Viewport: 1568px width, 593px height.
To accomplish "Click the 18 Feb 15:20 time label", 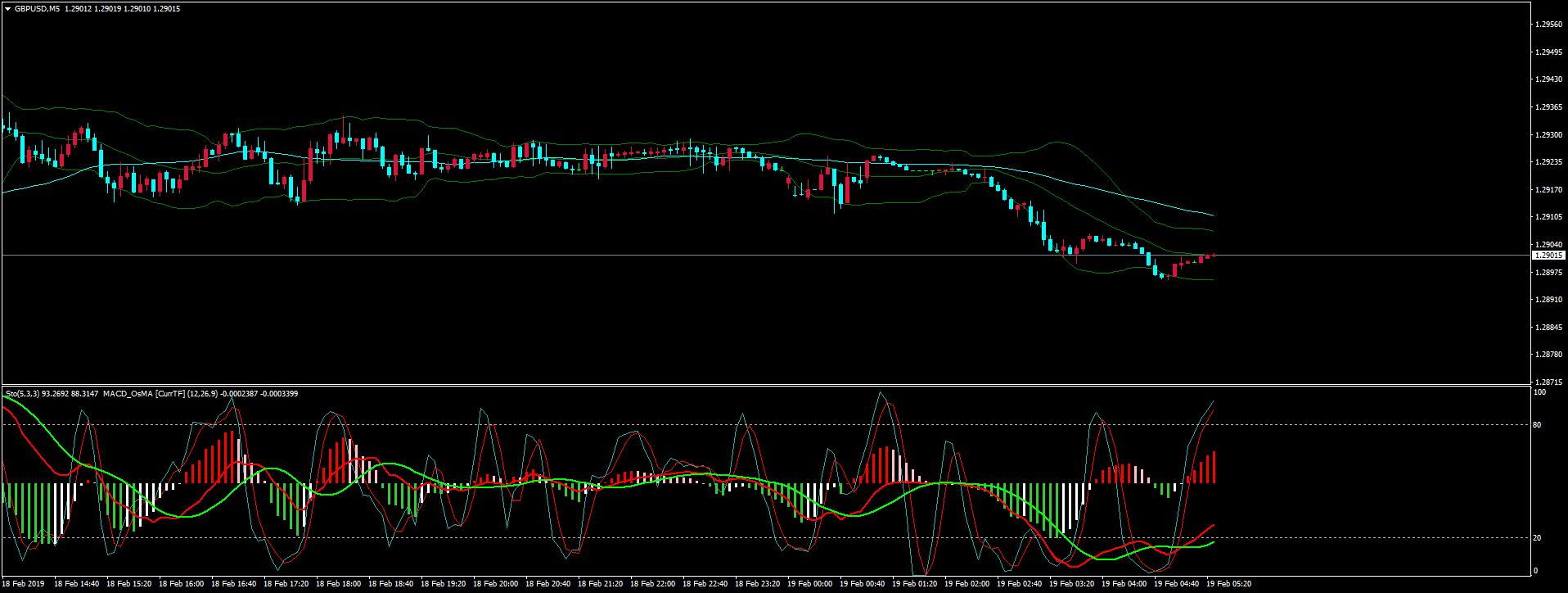I will click(x=128, y=585).
